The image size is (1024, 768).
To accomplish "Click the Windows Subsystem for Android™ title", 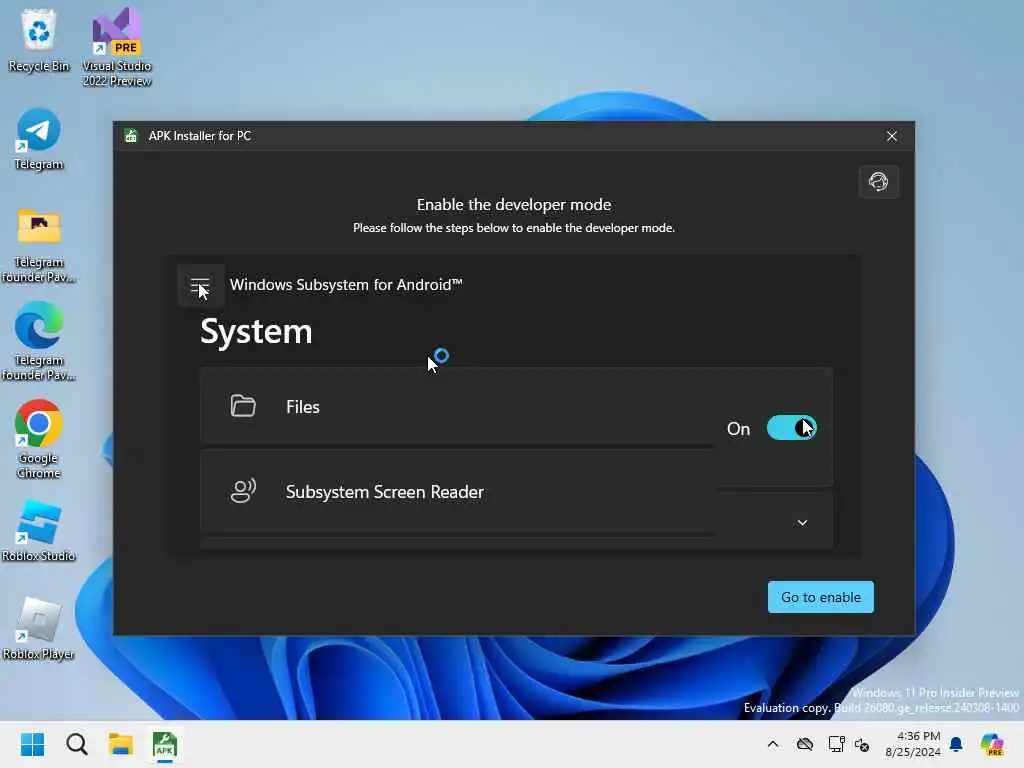I will point(345,285).
